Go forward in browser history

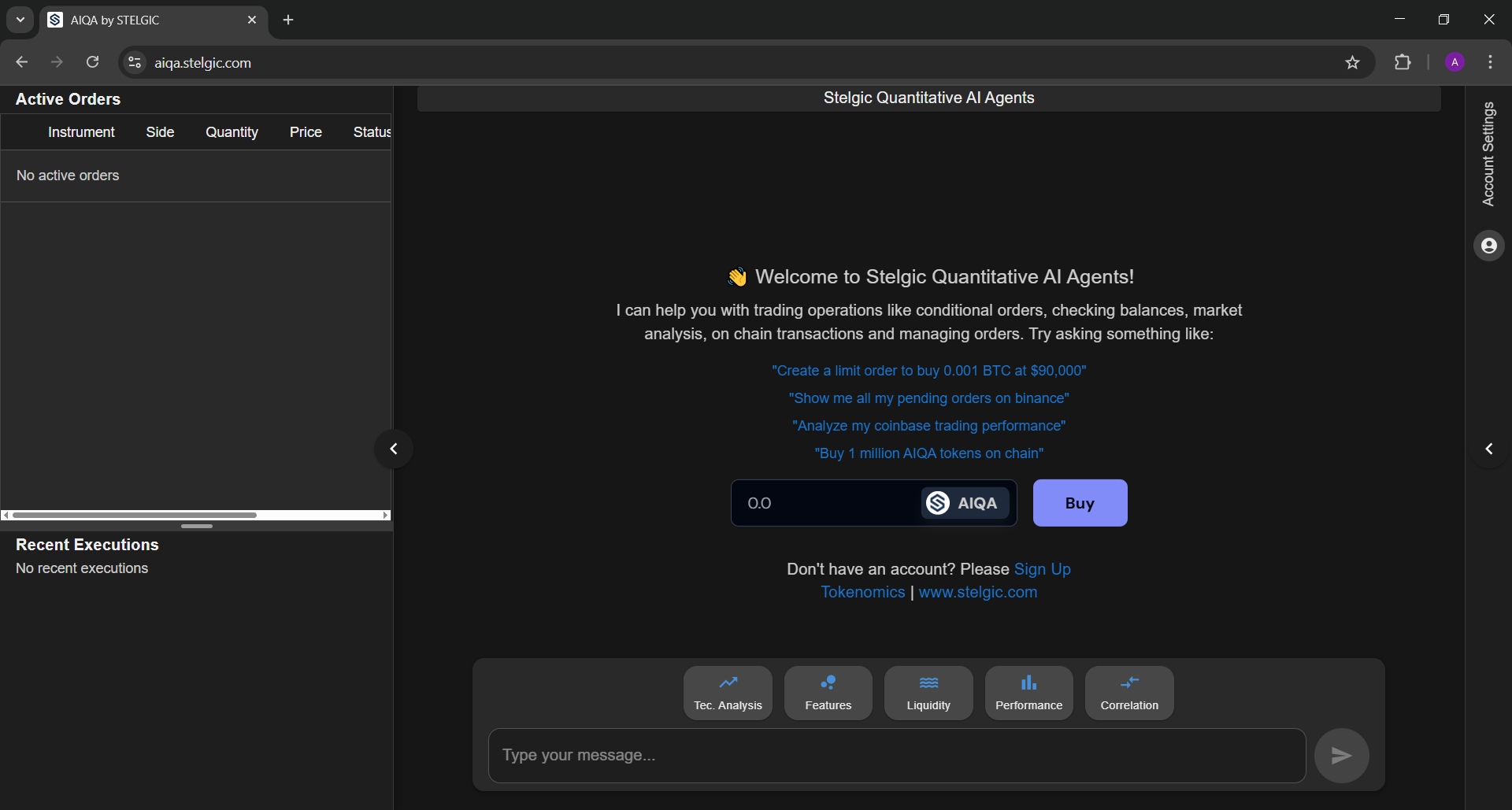tap(57, 62)
